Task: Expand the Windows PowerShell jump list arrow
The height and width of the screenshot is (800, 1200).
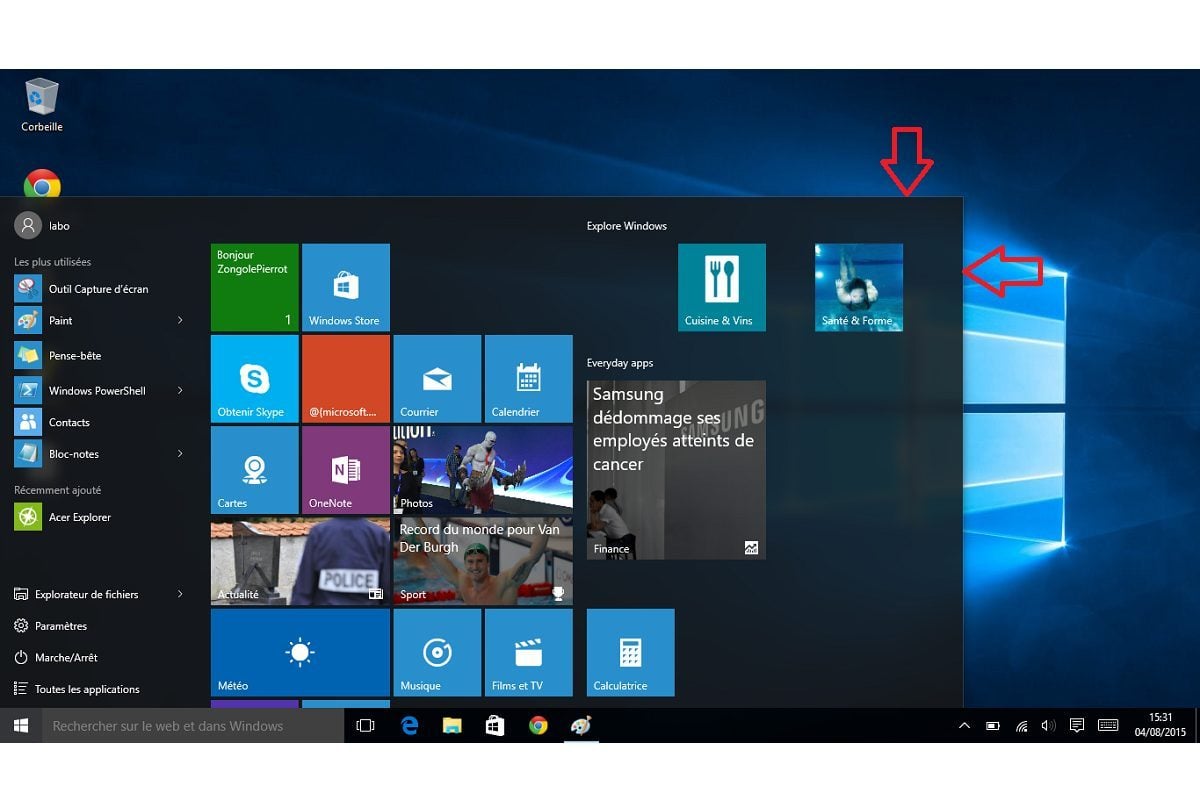Action: coord(180,390)
